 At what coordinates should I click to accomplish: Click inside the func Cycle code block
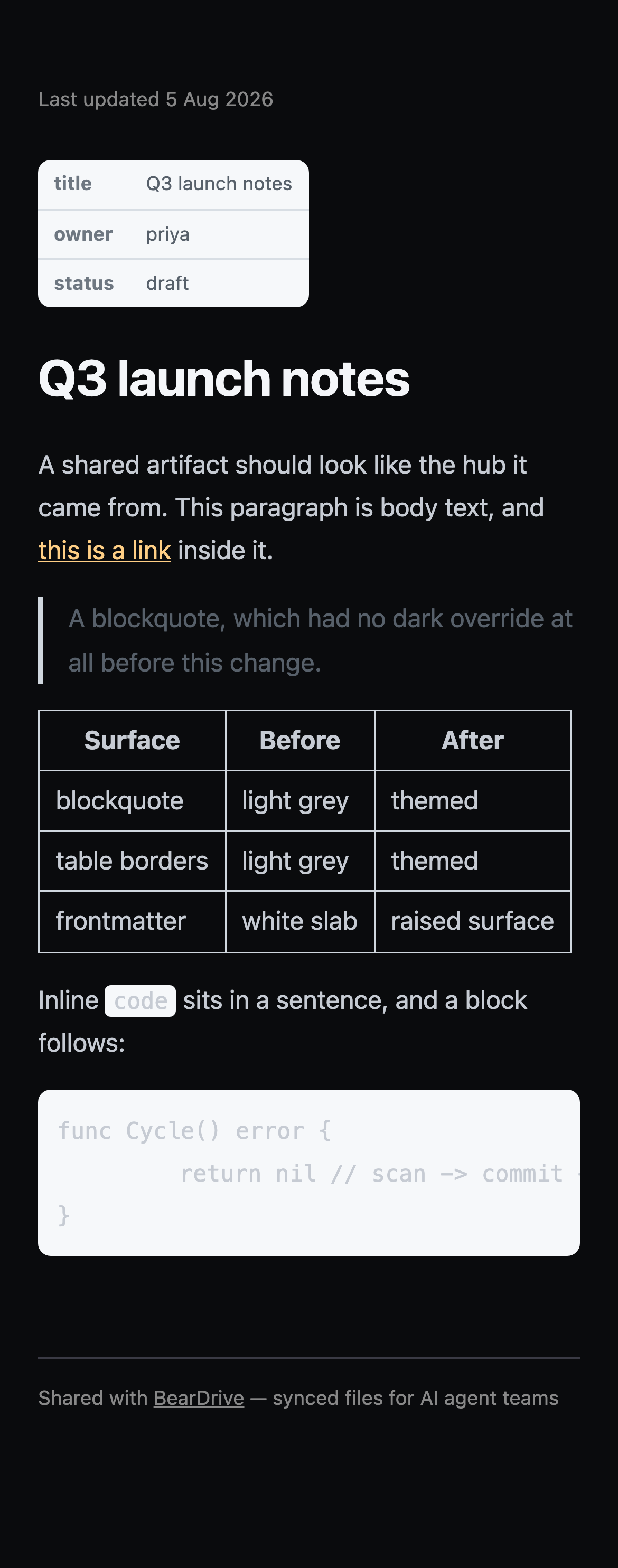point(308,1173)
